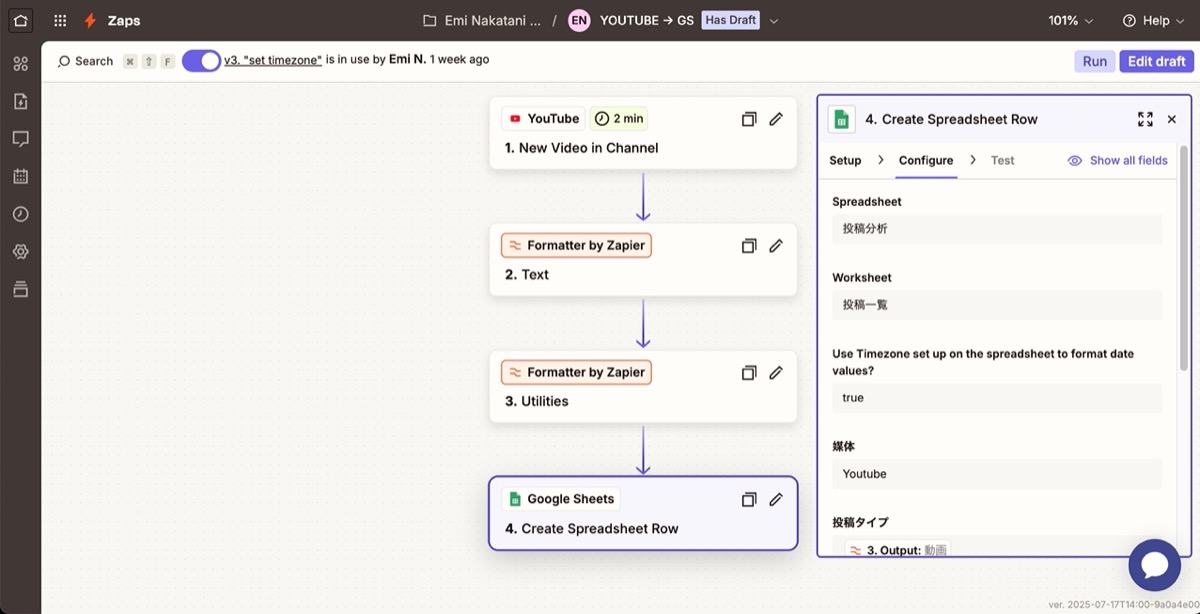
Task: Click the EN user avatar
Action: coord(579,20)
